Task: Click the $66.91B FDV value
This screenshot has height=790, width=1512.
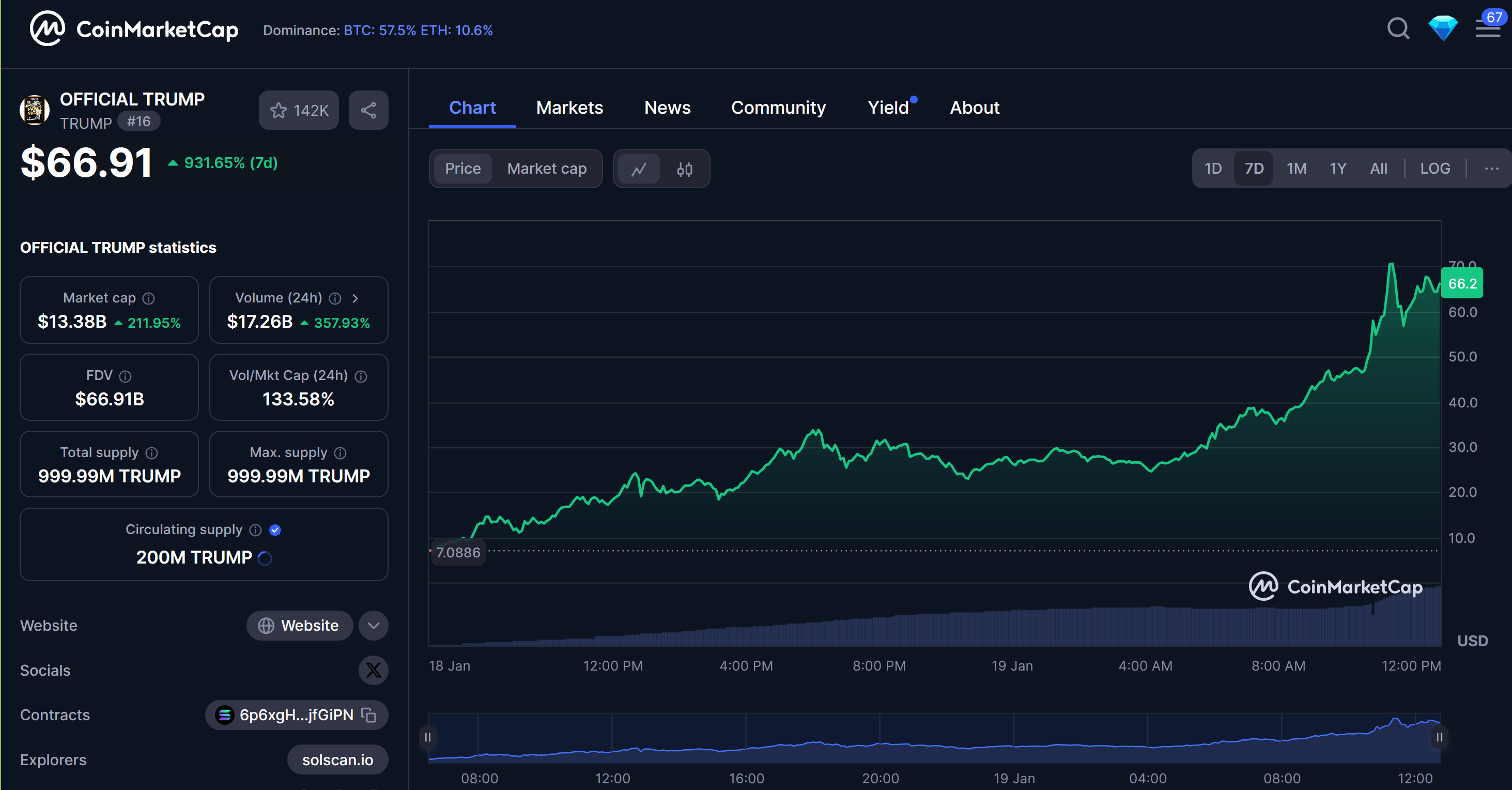Action: pos(109,400)
